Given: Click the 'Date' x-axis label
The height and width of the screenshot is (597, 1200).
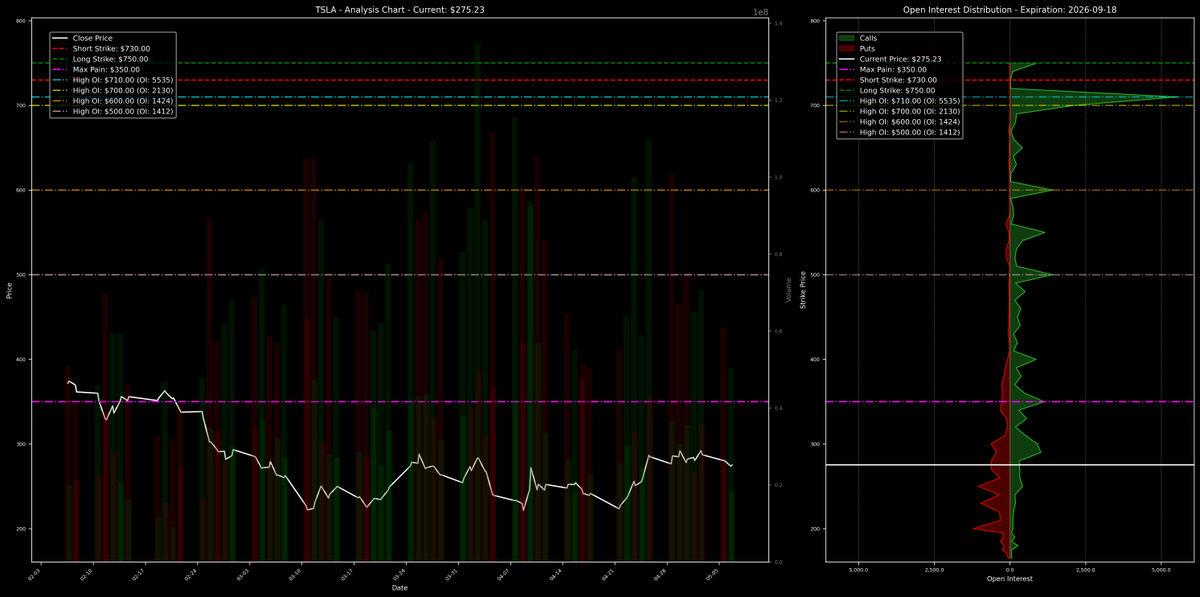Looking at the screenshot, I should (400, 588).
